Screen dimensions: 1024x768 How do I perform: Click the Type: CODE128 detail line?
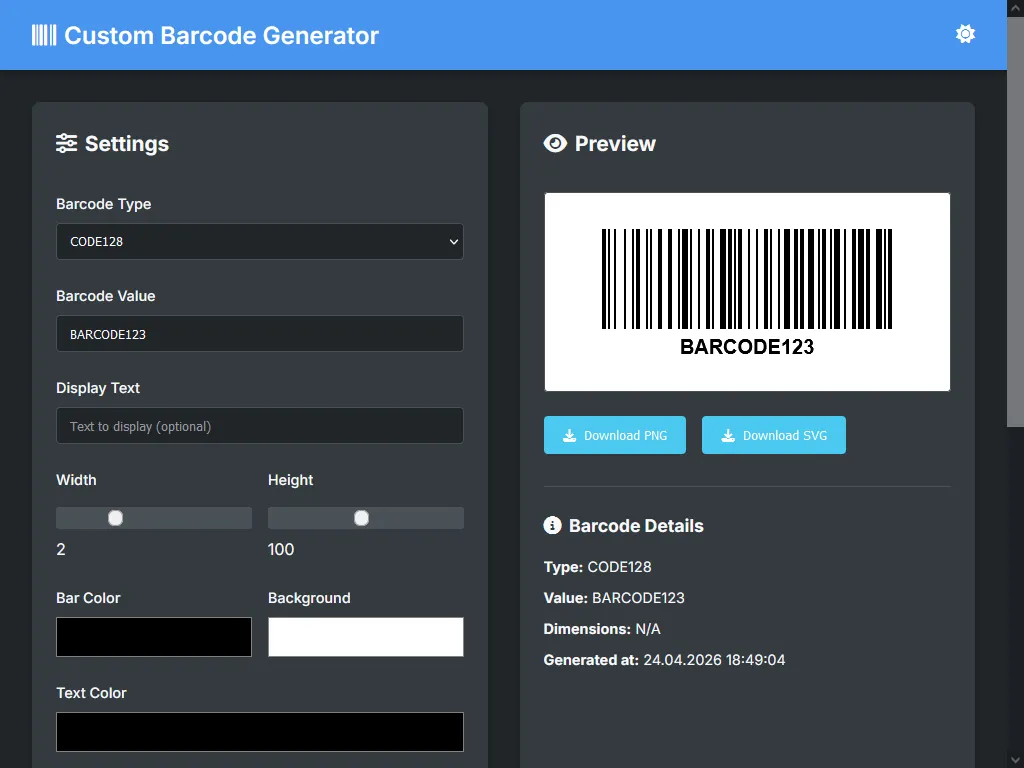click(598, 567)
